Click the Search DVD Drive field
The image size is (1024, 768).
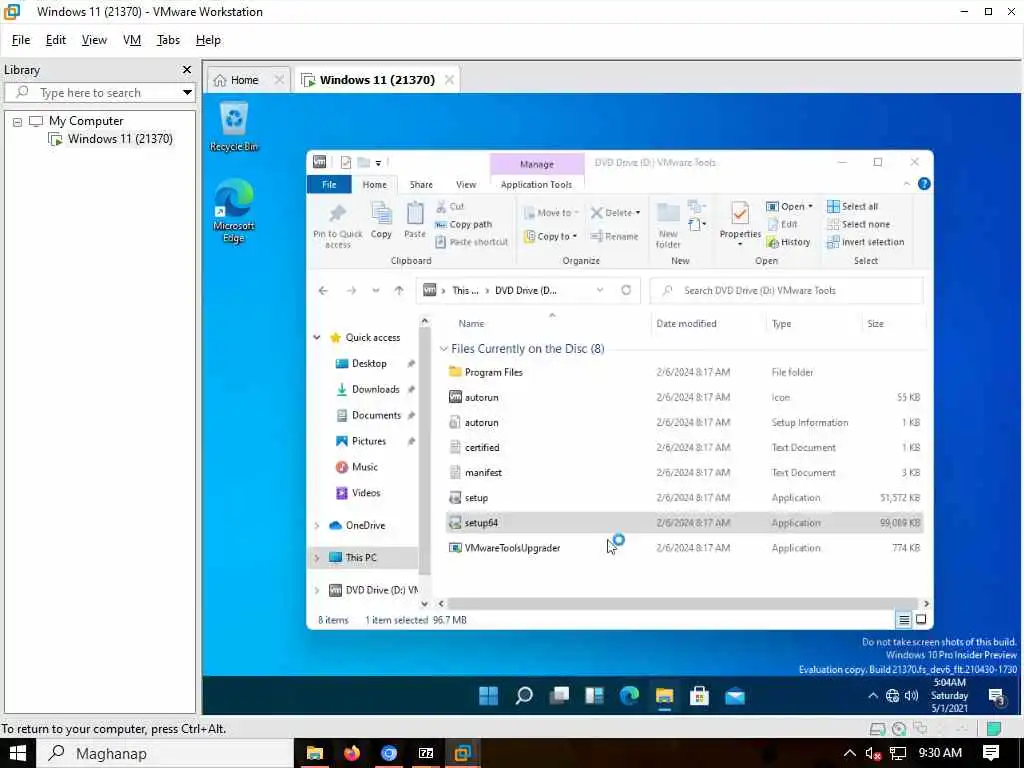(x=786, y=291)
